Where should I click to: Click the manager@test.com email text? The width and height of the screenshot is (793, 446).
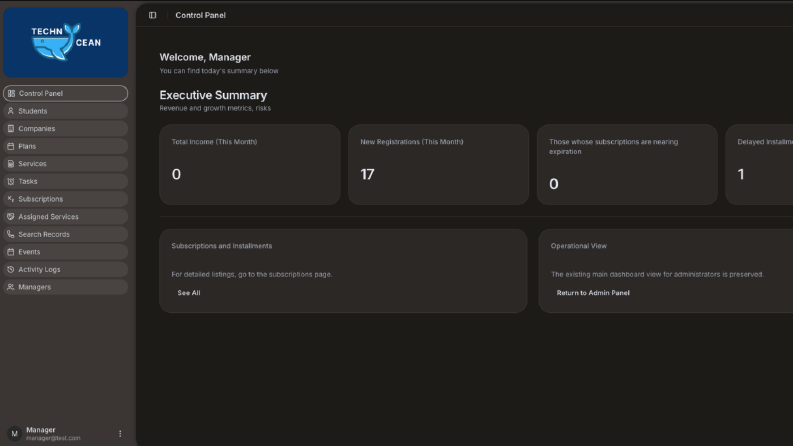[x=53, y=438]
